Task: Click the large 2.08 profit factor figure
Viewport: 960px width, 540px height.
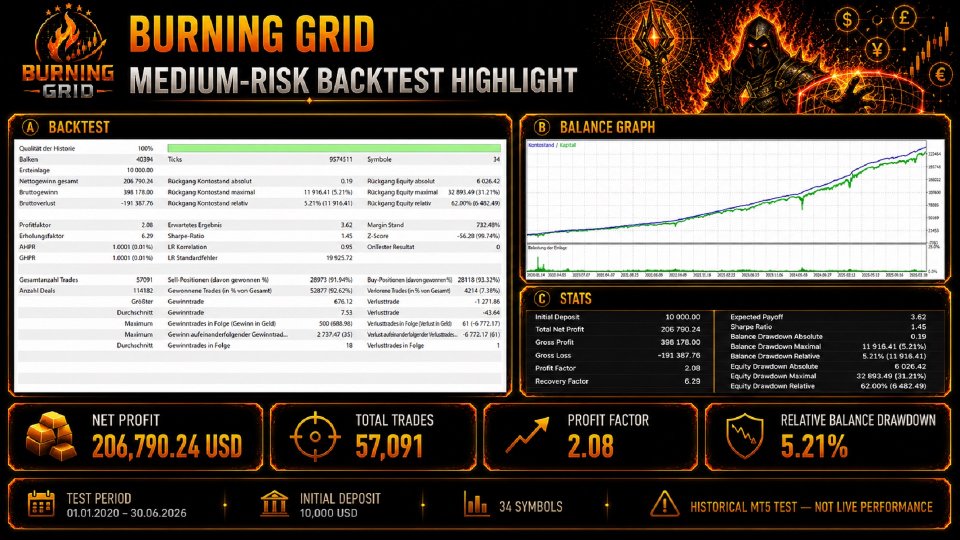Action: [x=590, y=446]
